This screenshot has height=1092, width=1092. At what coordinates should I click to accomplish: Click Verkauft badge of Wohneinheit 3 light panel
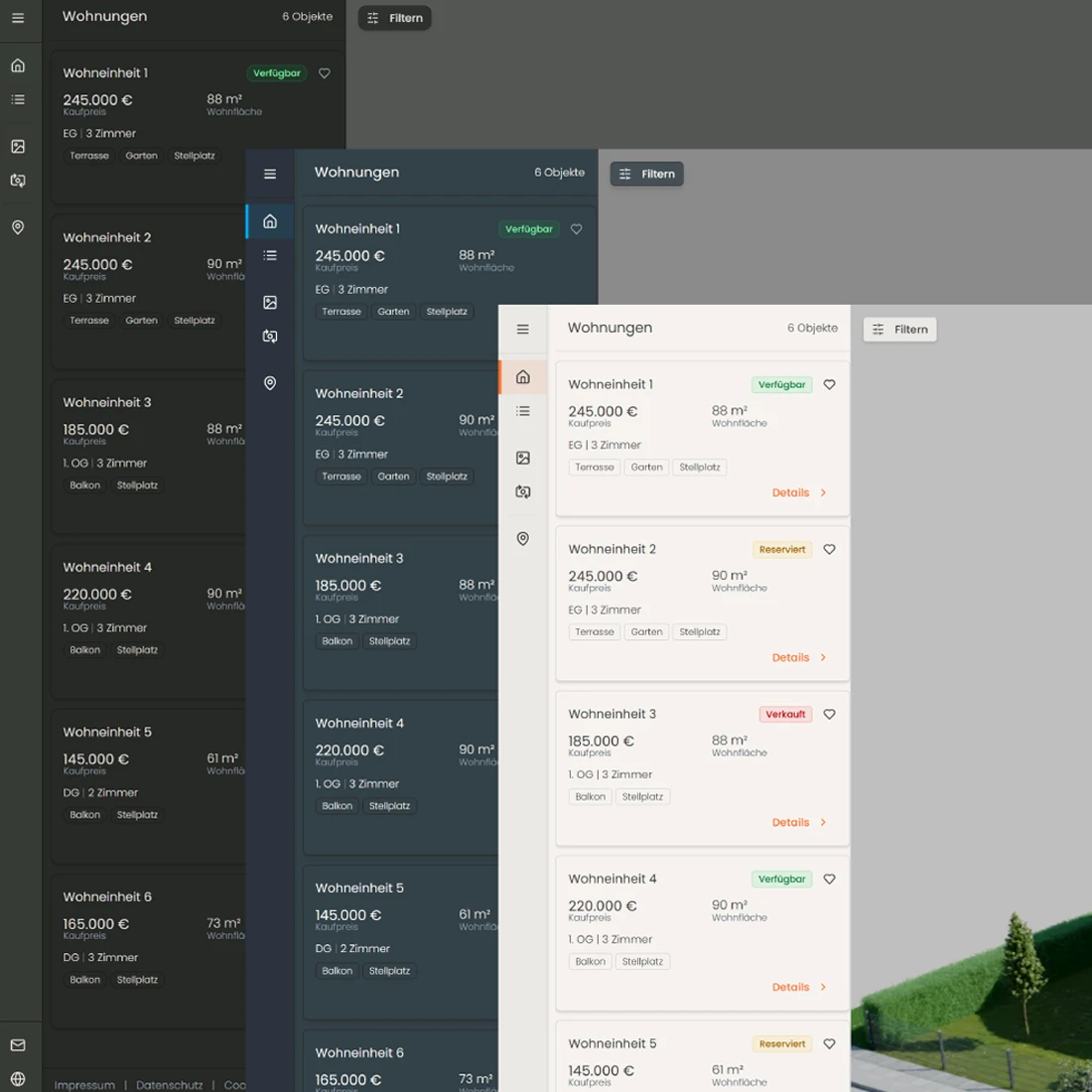click(785, 714)
